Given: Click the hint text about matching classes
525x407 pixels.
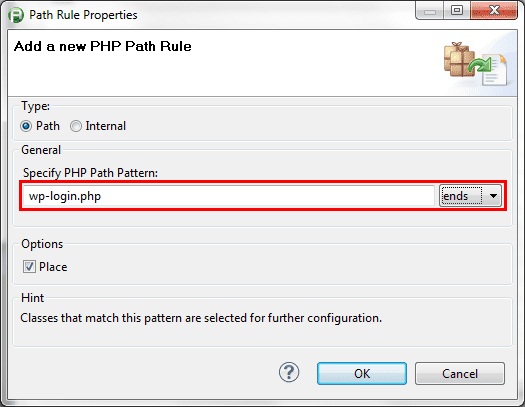Looking at the screenshot, I should [x=201, y=318].
